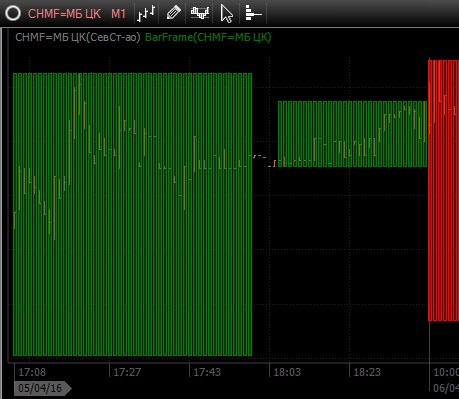Open the bar chart type selector icon

click(x=146, y=13)
